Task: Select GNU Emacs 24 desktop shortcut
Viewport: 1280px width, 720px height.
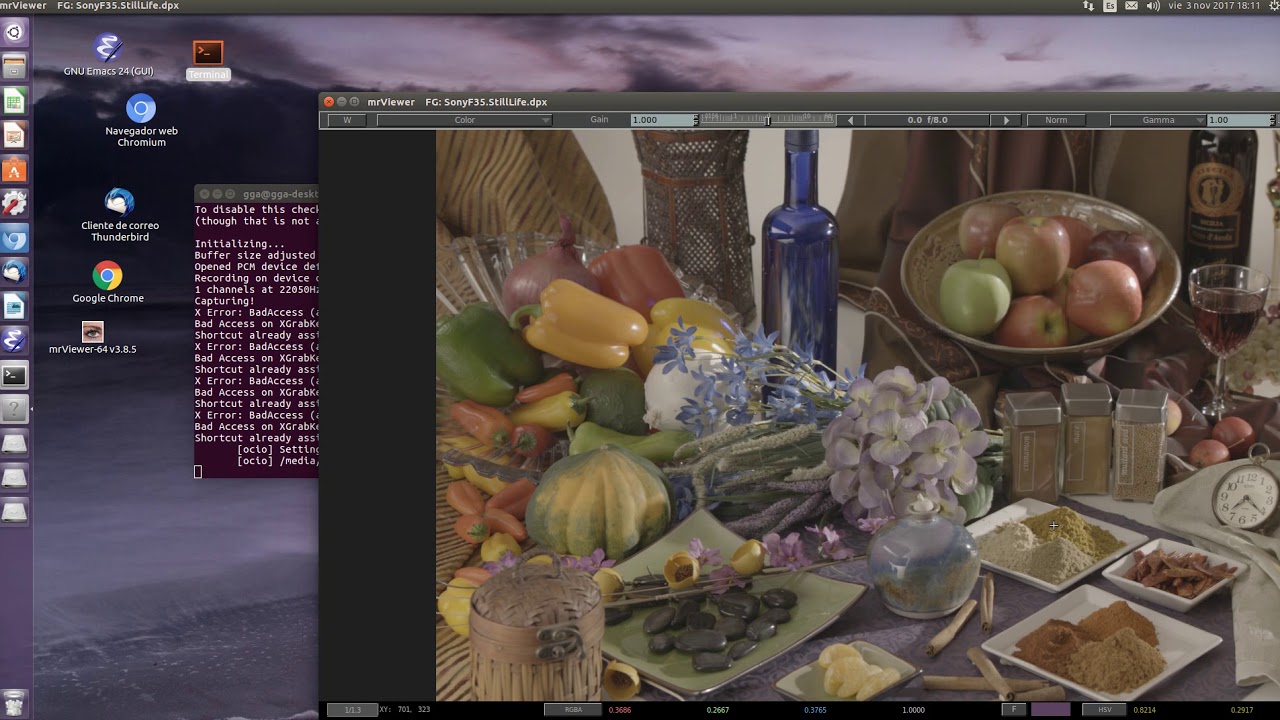Action: 108,56
